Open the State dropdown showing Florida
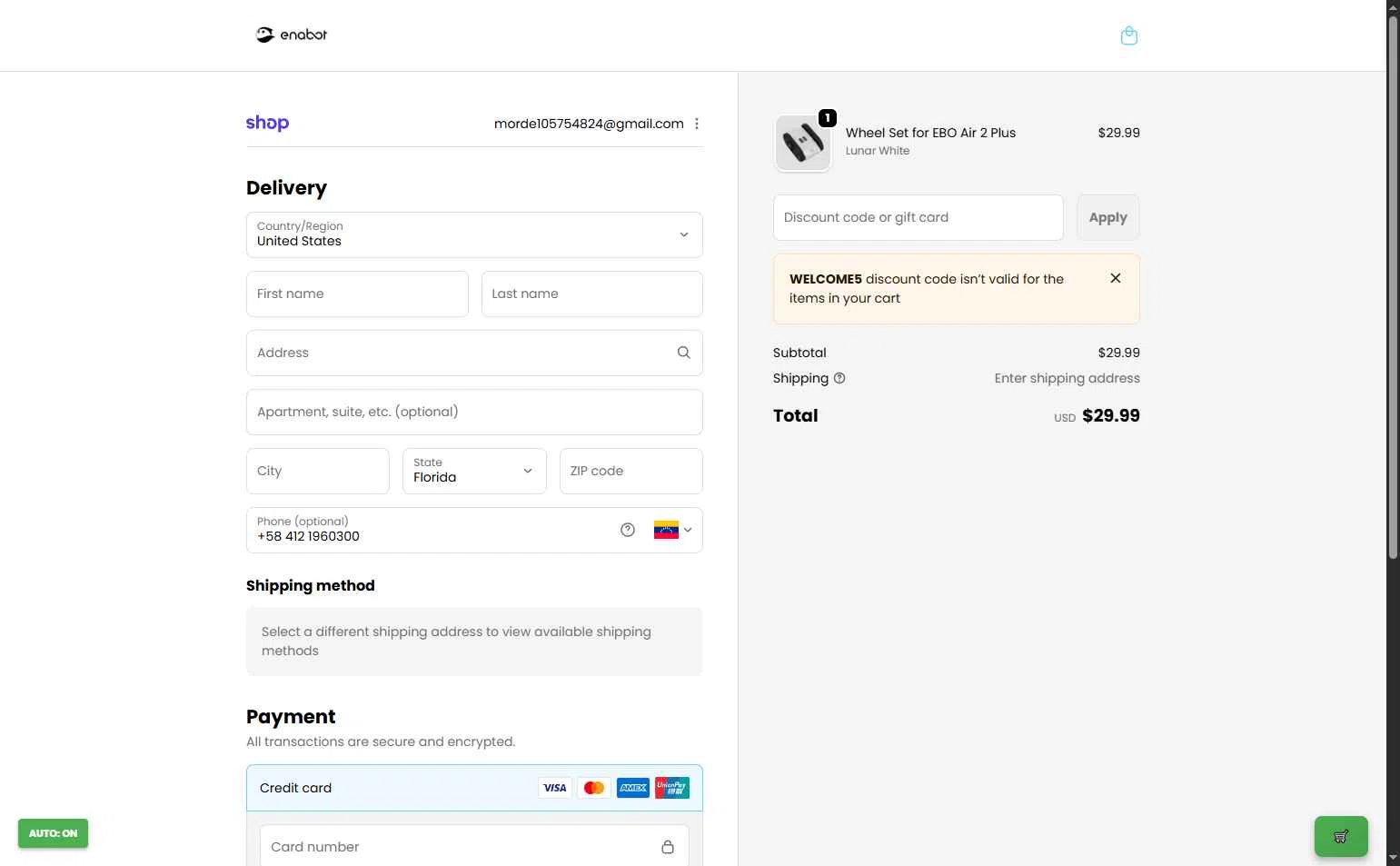This screenshot has height=866, width=1400. tap(474, 471)
